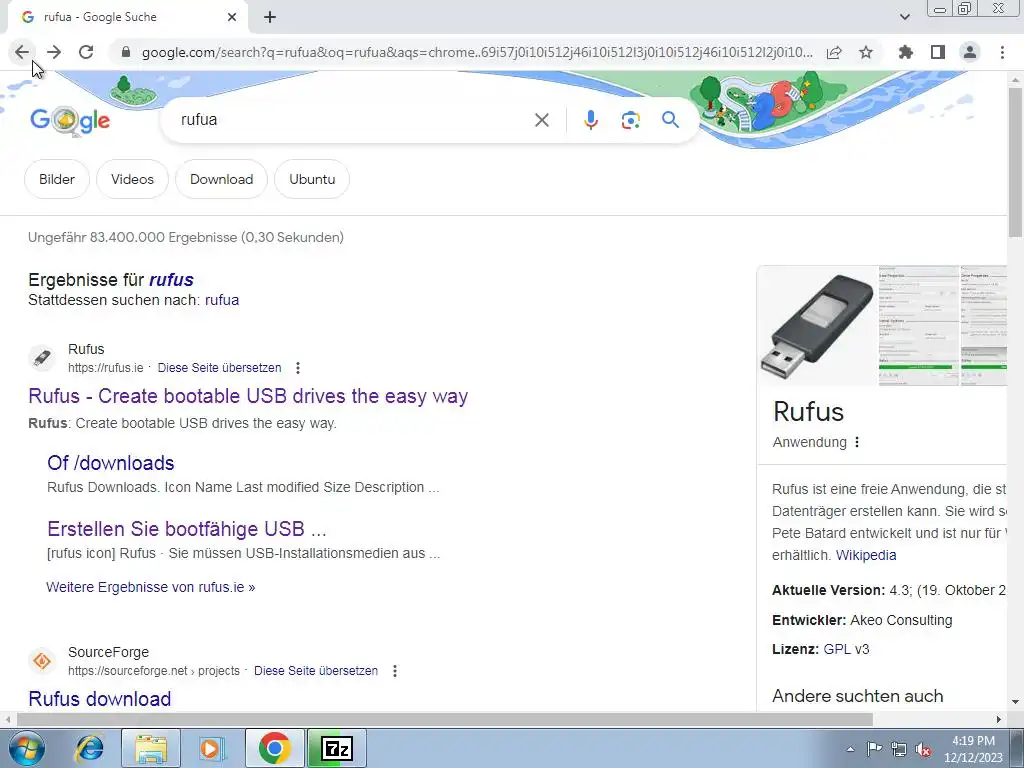Click 'GPL v3' in the Rufus panel
Viewport: 1024px width, 768px height.
coord(846,649)
